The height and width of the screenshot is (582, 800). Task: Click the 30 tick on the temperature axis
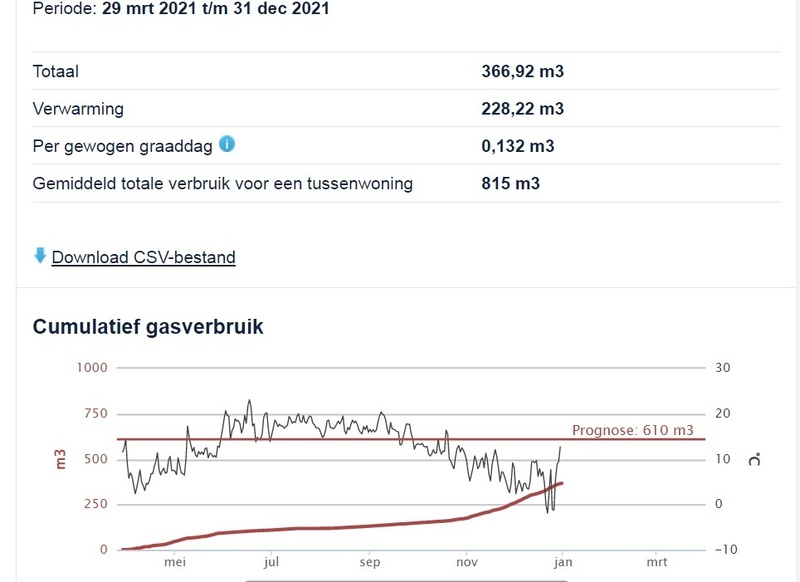click(x=722, y=368)
